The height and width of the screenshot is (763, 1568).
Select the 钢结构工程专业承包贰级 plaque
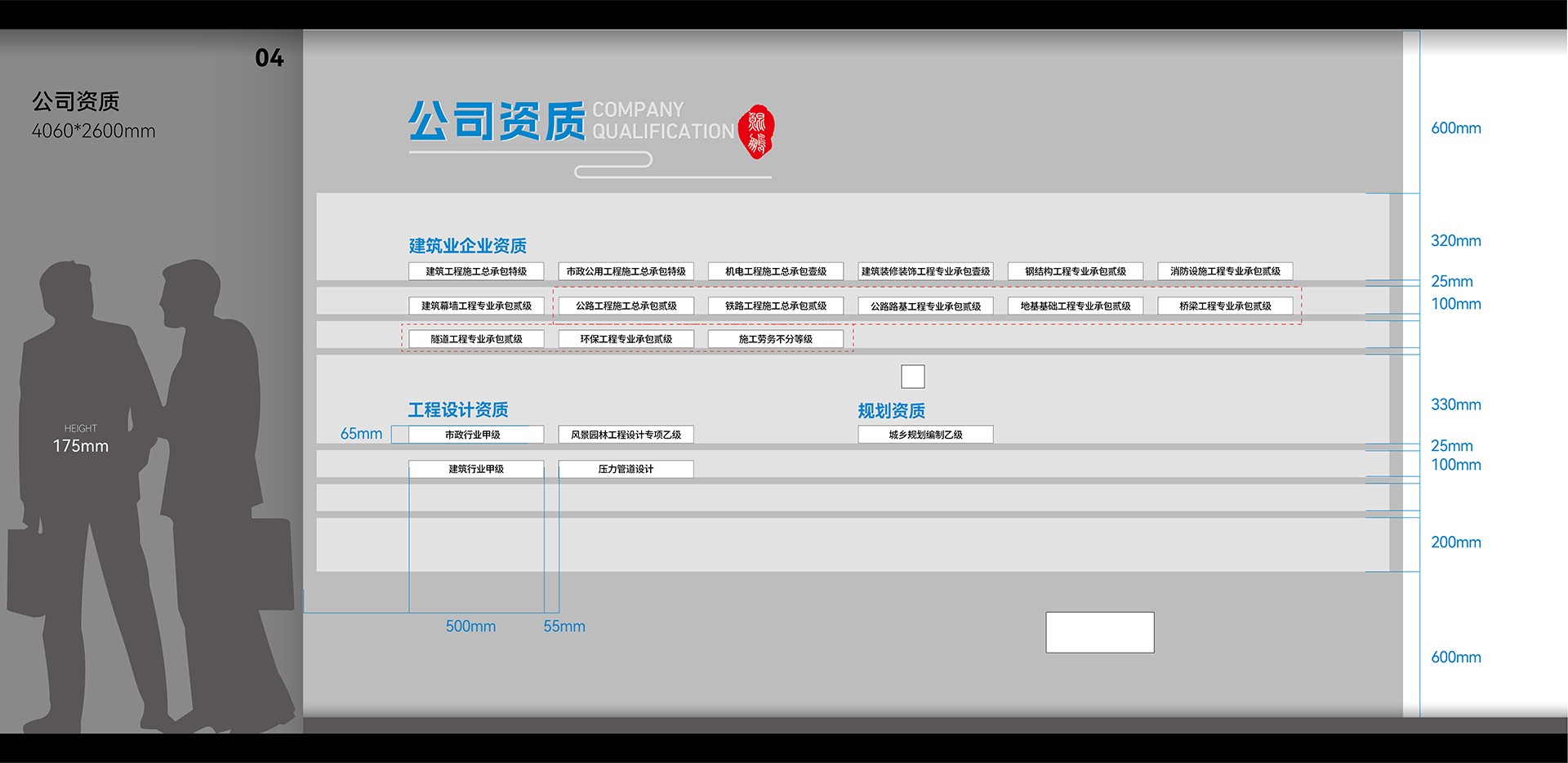coord(1075,271)
